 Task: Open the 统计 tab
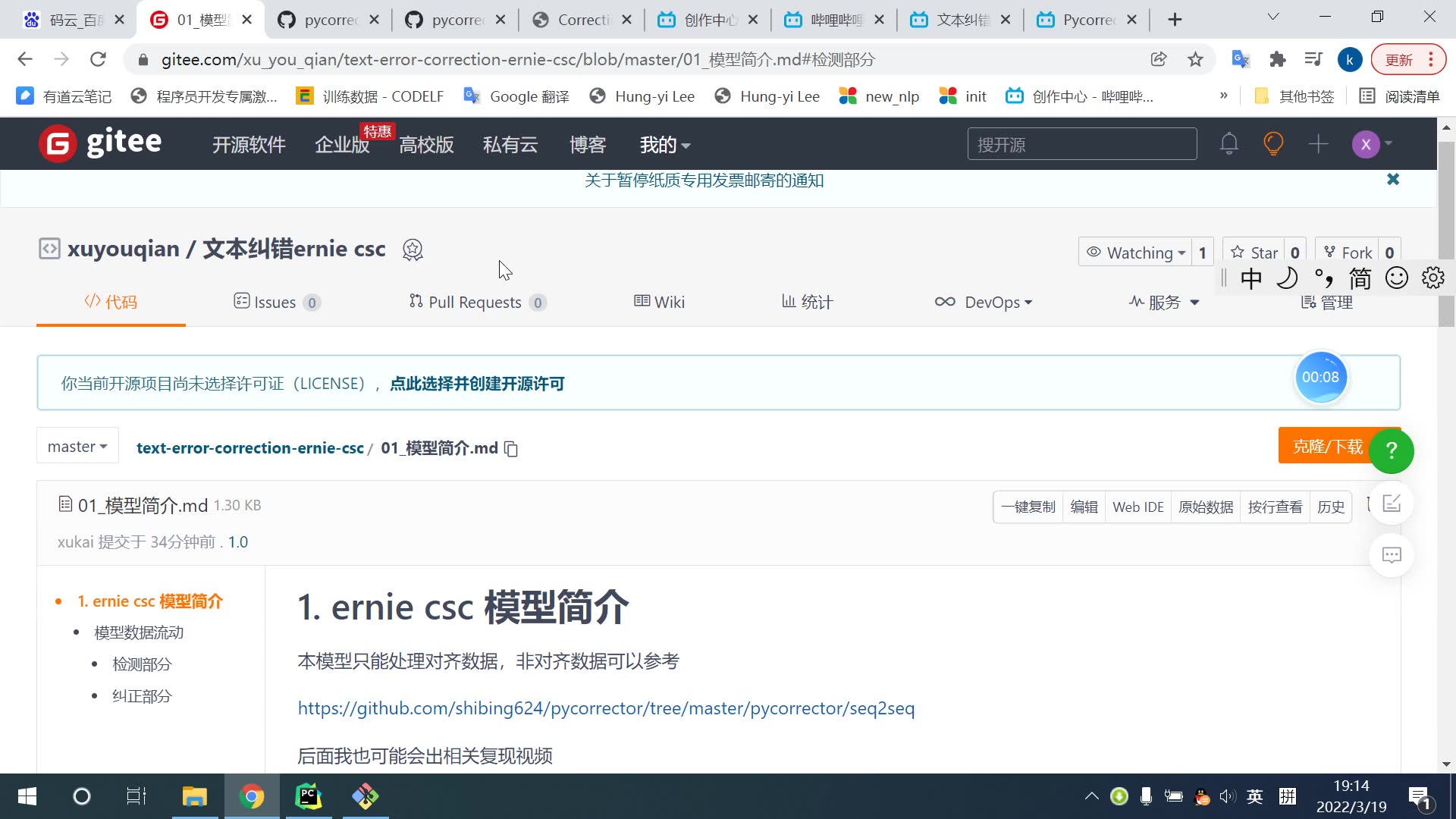coord(807,302)
